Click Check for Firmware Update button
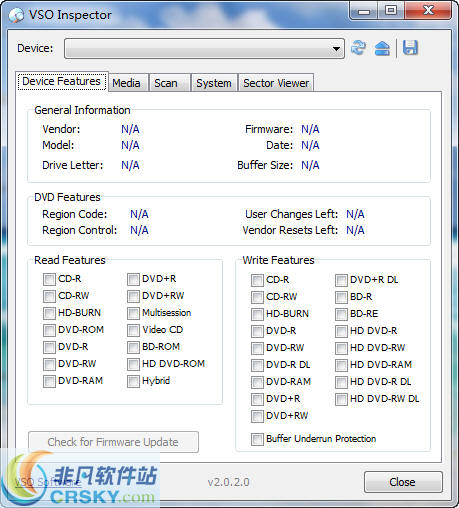Image resolution: width=459 pixels, height=508 pixels. pyautogui.click(x=113, y=442)
